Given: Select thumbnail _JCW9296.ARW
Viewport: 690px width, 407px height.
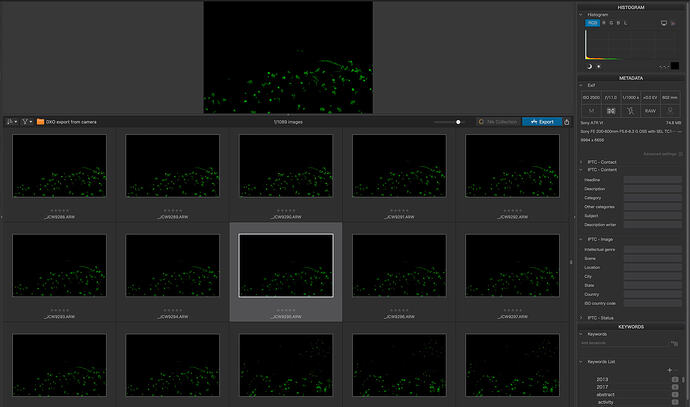Looking at the screenshot, I should tap(399, 265).
